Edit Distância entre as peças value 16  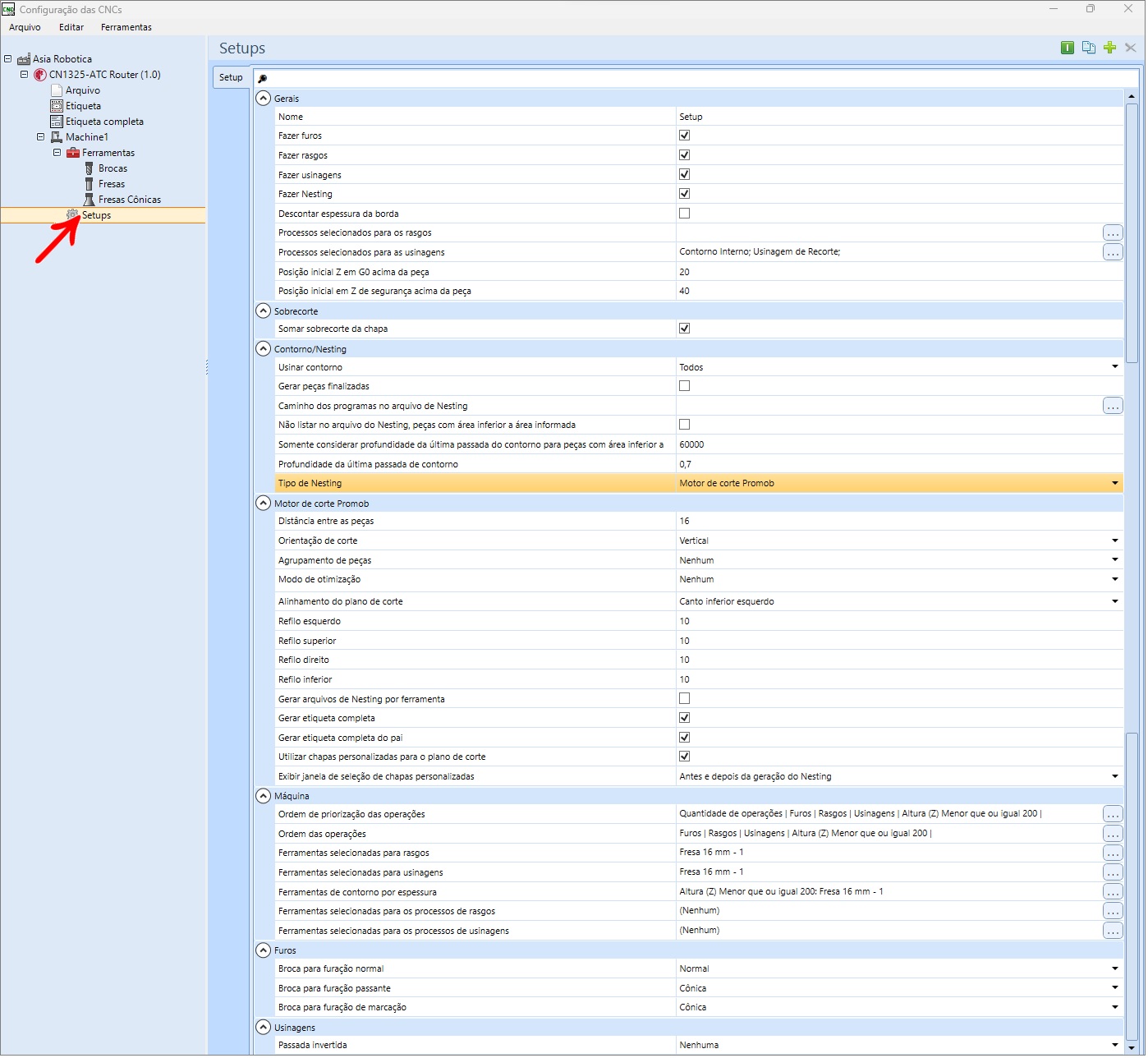click(901, 522)
